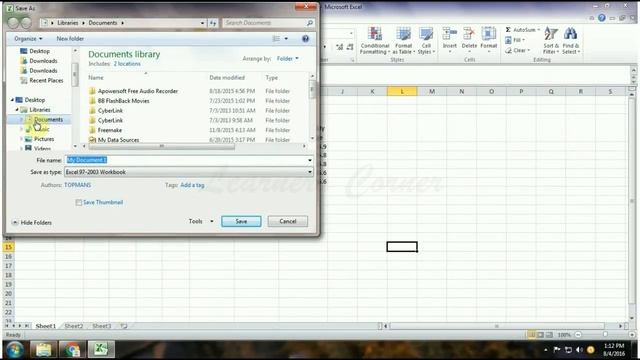Sort files by Name column header
The image size is (640, 360).
point(96,78)
